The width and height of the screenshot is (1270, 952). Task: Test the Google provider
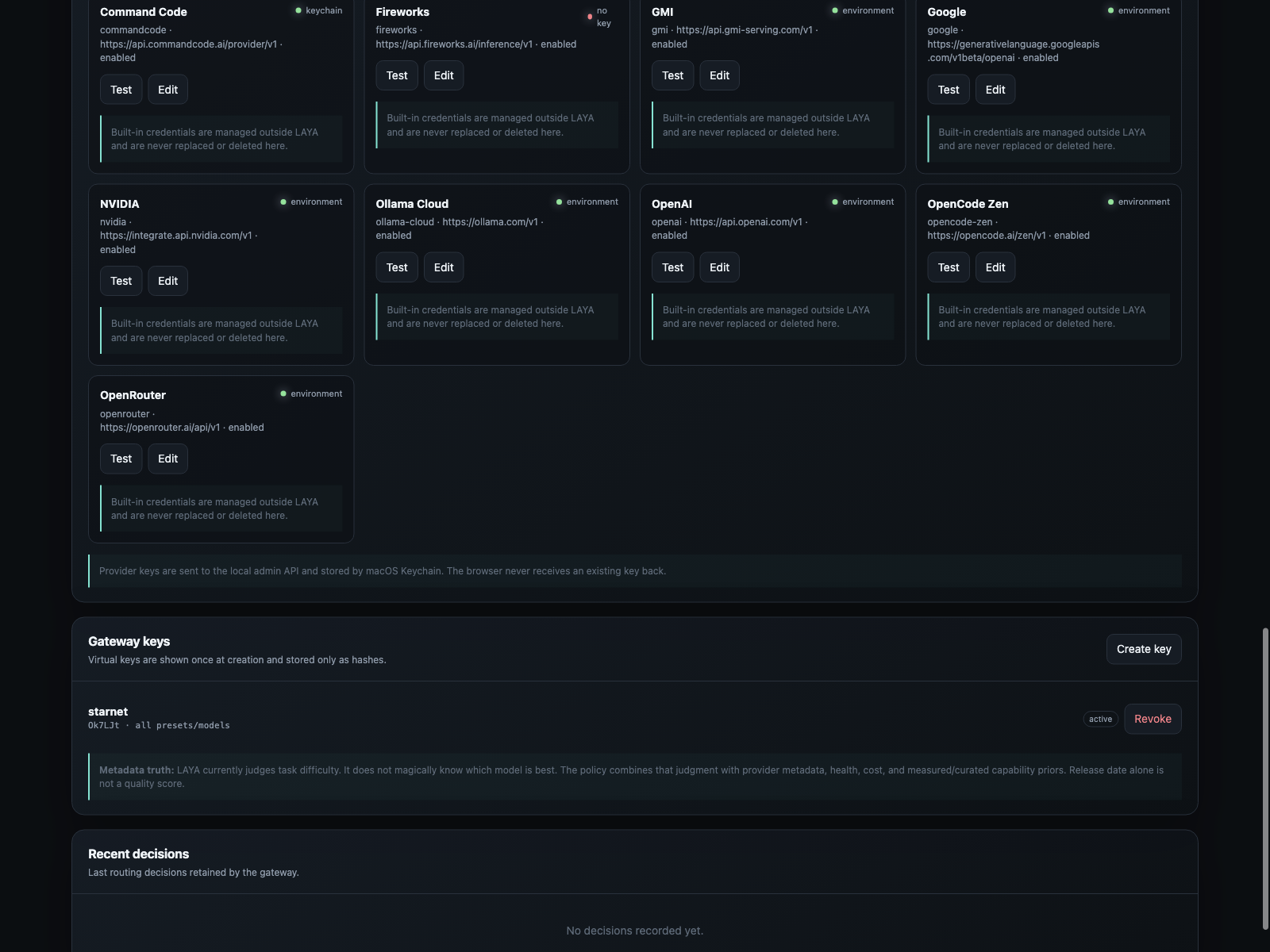pos(949,90)
